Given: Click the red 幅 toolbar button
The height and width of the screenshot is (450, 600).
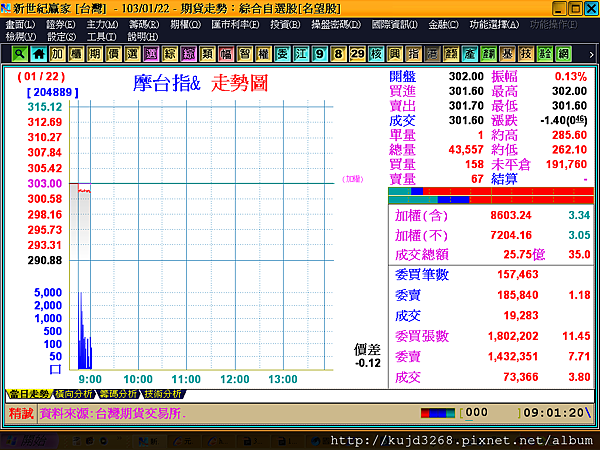Looking at the screenshot, I should 226,54.
